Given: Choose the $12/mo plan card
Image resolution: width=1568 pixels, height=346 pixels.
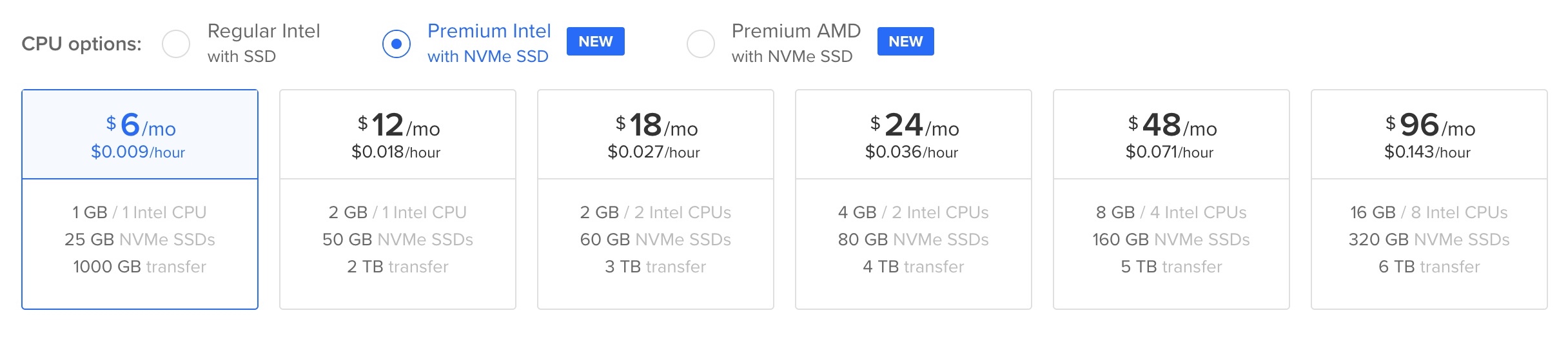Looking at the screenshot, I should point(398,199).
